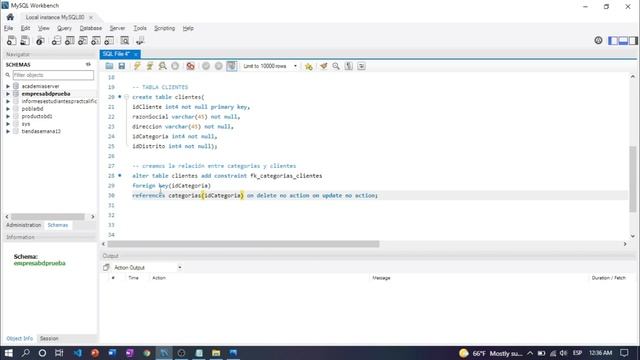The width and height of the screenshot is (640, 360).
Task: Close the SQL File 4 tab
Action: (136, 54)
